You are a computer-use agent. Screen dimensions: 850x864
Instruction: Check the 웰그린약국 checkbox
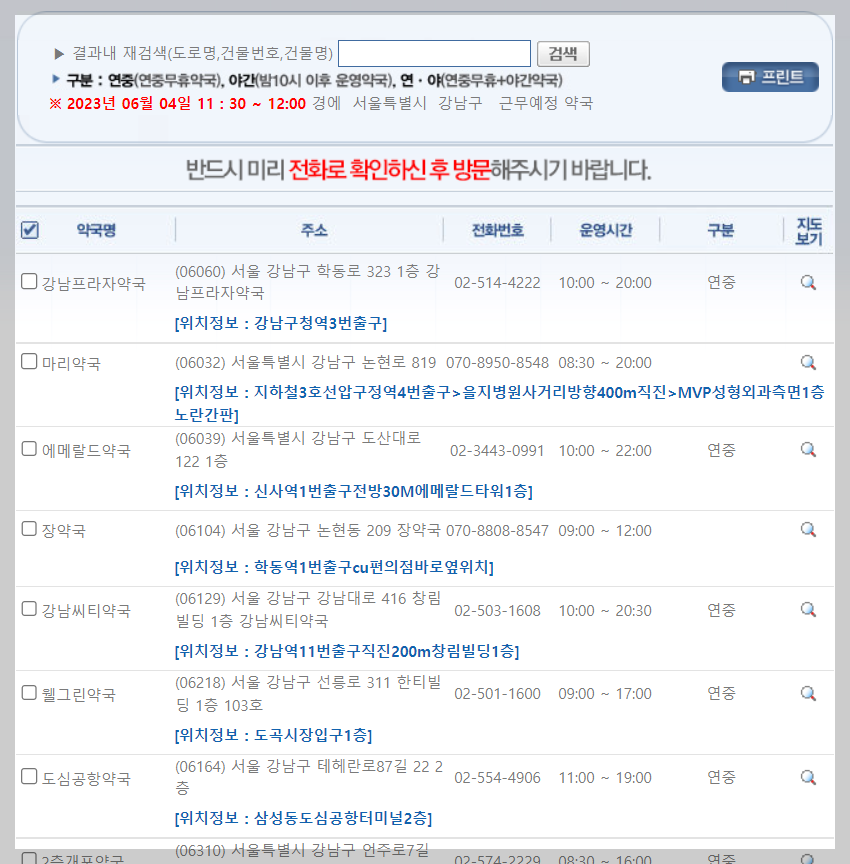(x=29, y=693)
